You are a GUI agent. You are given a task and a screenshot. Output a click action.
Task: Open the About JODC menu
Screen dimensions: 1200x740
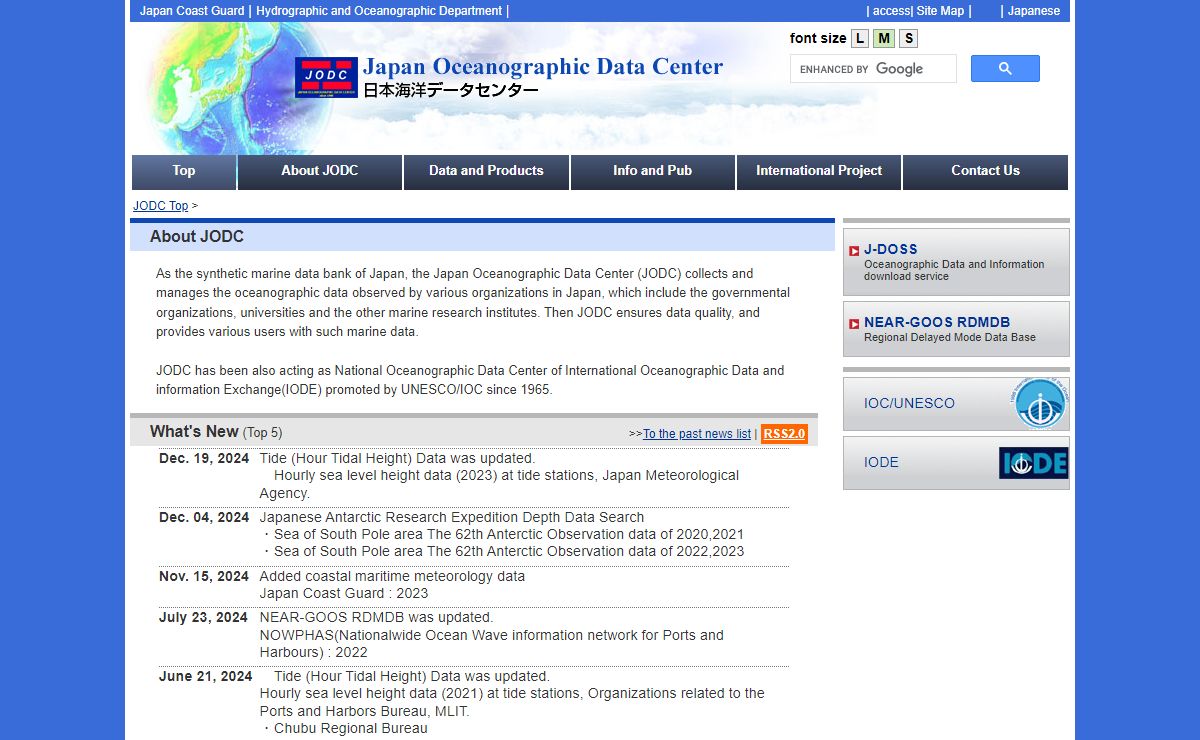(x=320, y=172)
